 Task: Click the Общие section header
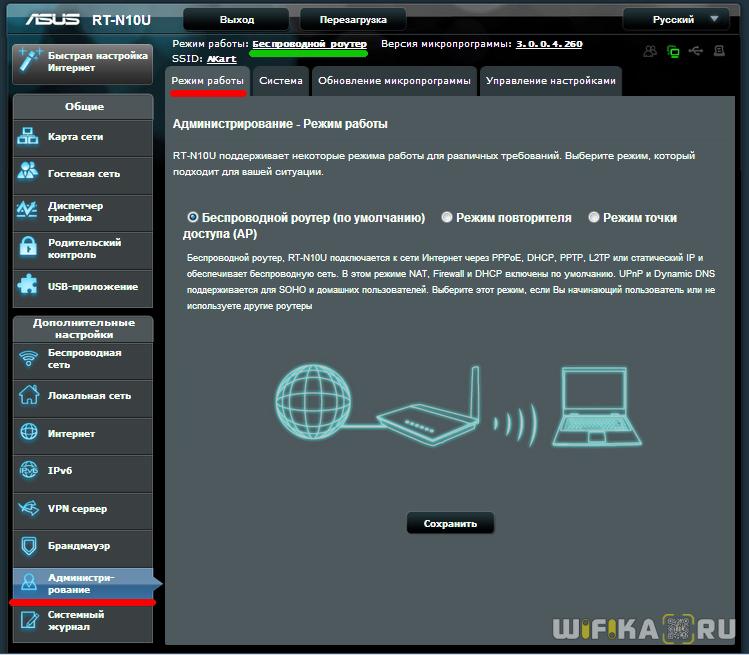(84, 107)
